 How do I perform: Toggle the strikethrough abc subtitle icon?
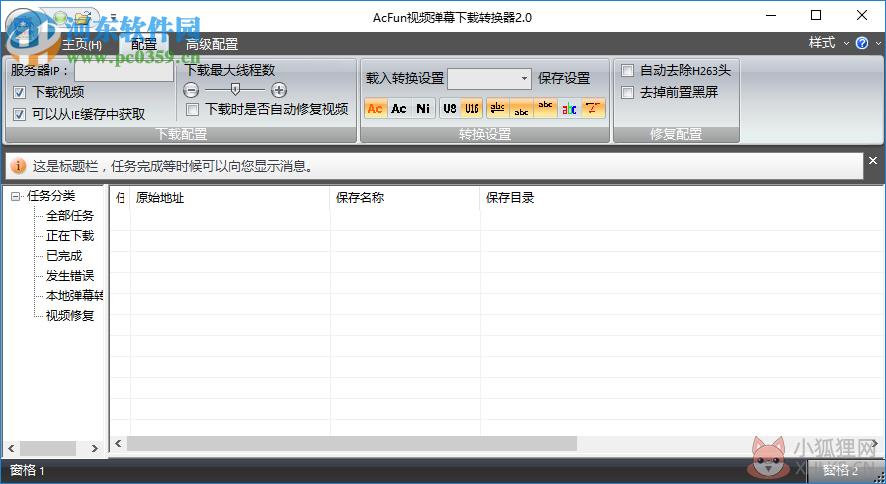(498, 108)
